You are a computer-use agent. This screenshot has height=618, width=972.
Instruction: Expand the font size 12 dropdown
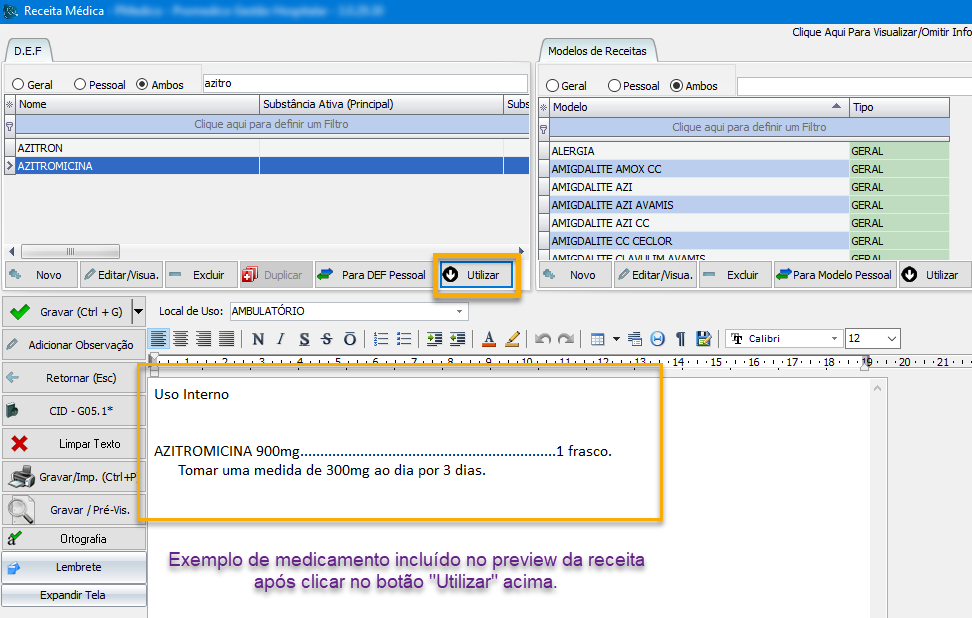891,339
